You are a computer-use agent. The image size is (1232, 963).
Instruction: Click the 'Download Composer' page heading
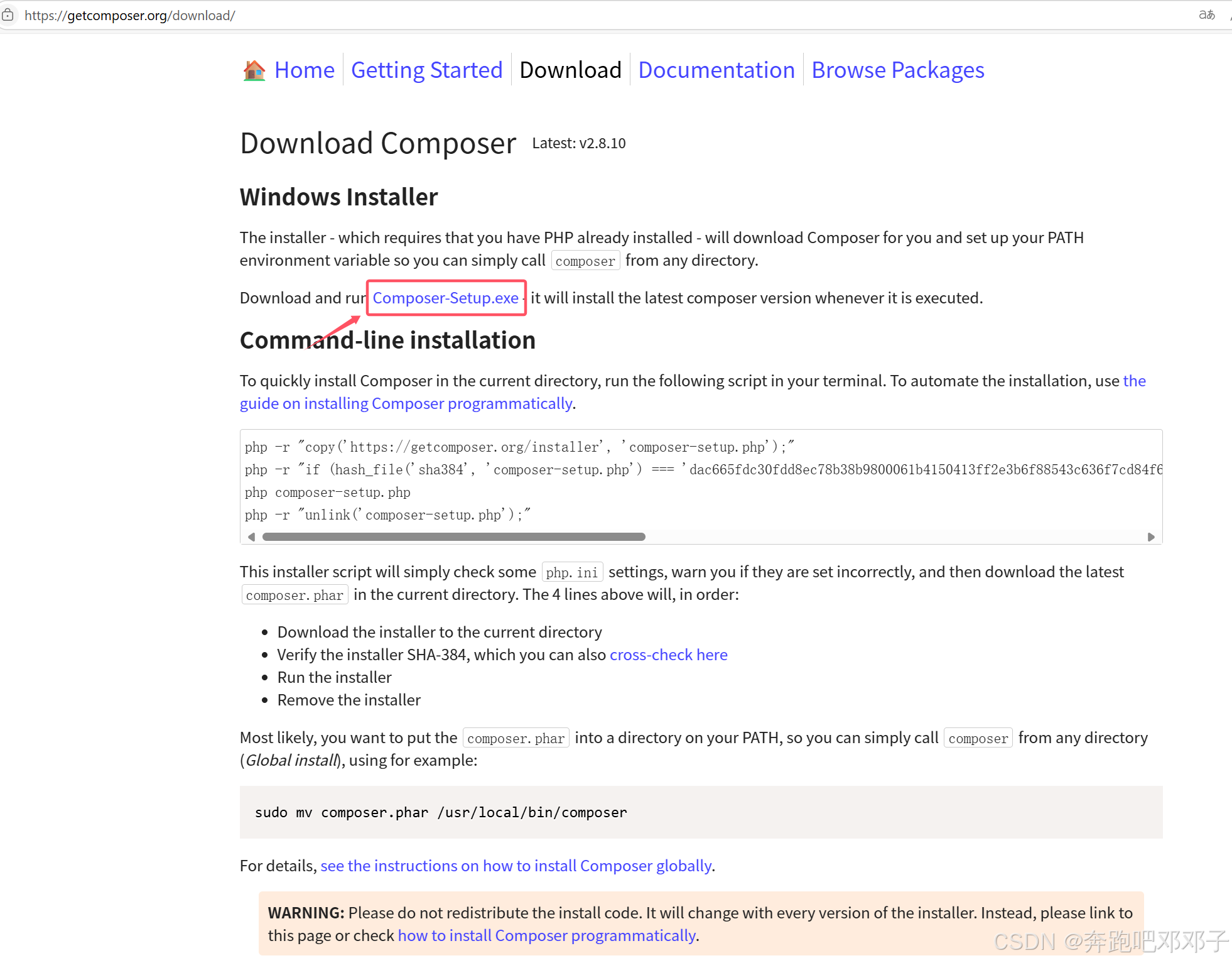click(378, 143)
